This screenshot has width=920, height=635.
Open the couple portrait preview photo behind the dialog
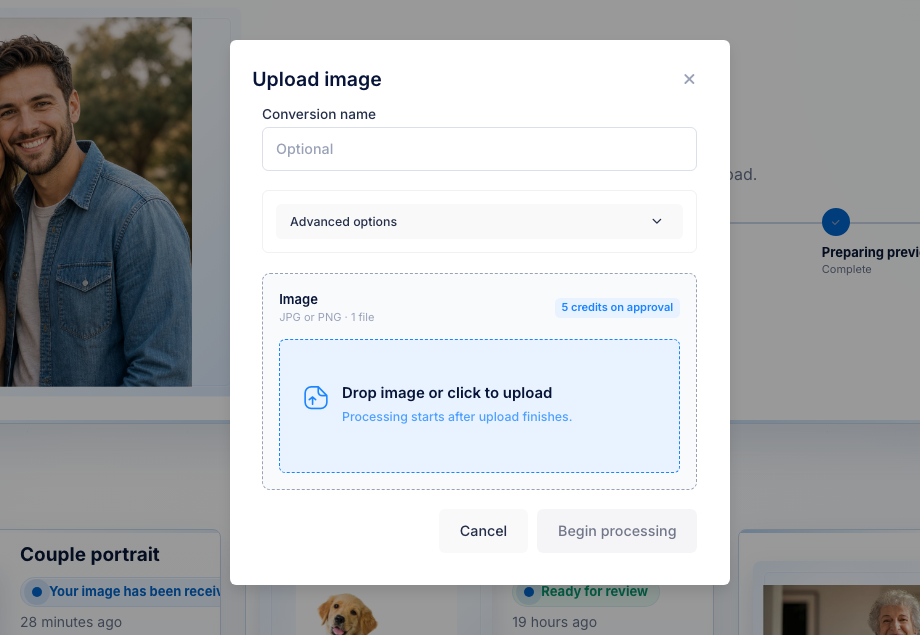96,202
